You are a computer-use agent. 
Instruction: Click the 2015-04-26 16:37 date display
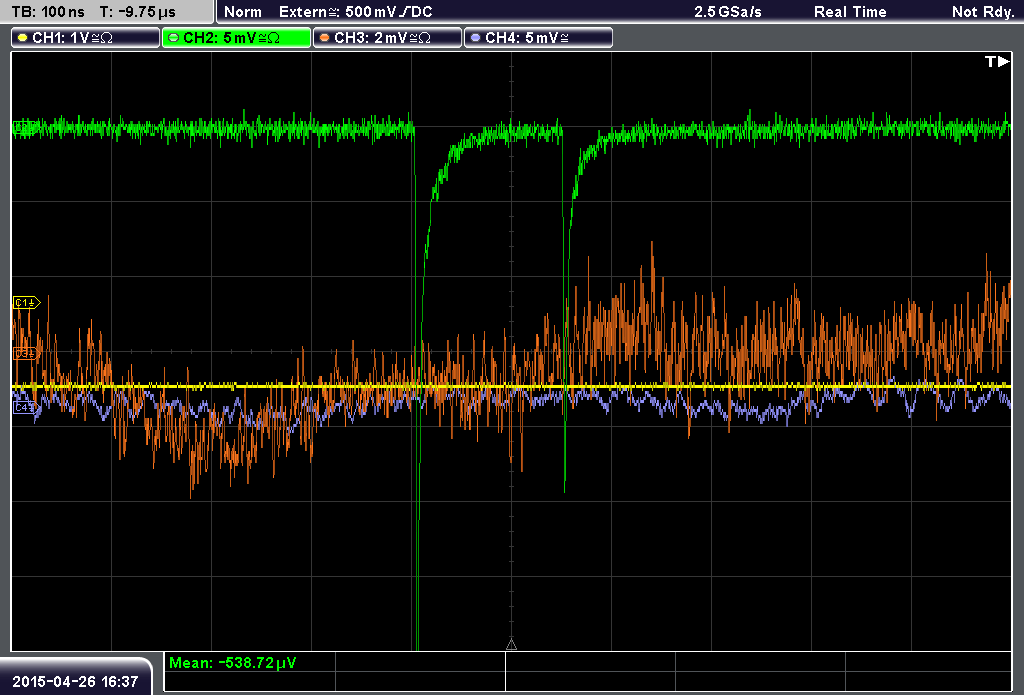[75, 681]
